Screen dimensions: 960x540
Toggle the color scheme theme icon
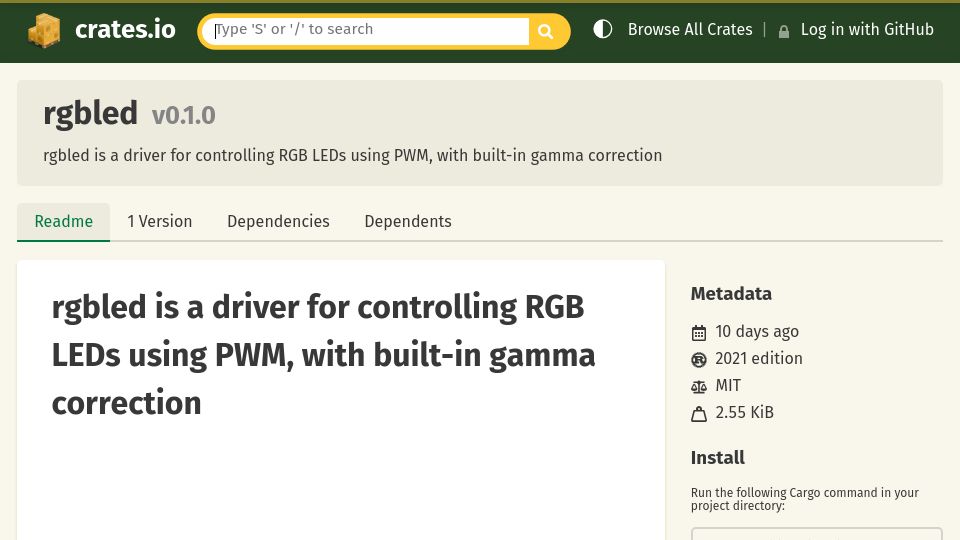602,29
